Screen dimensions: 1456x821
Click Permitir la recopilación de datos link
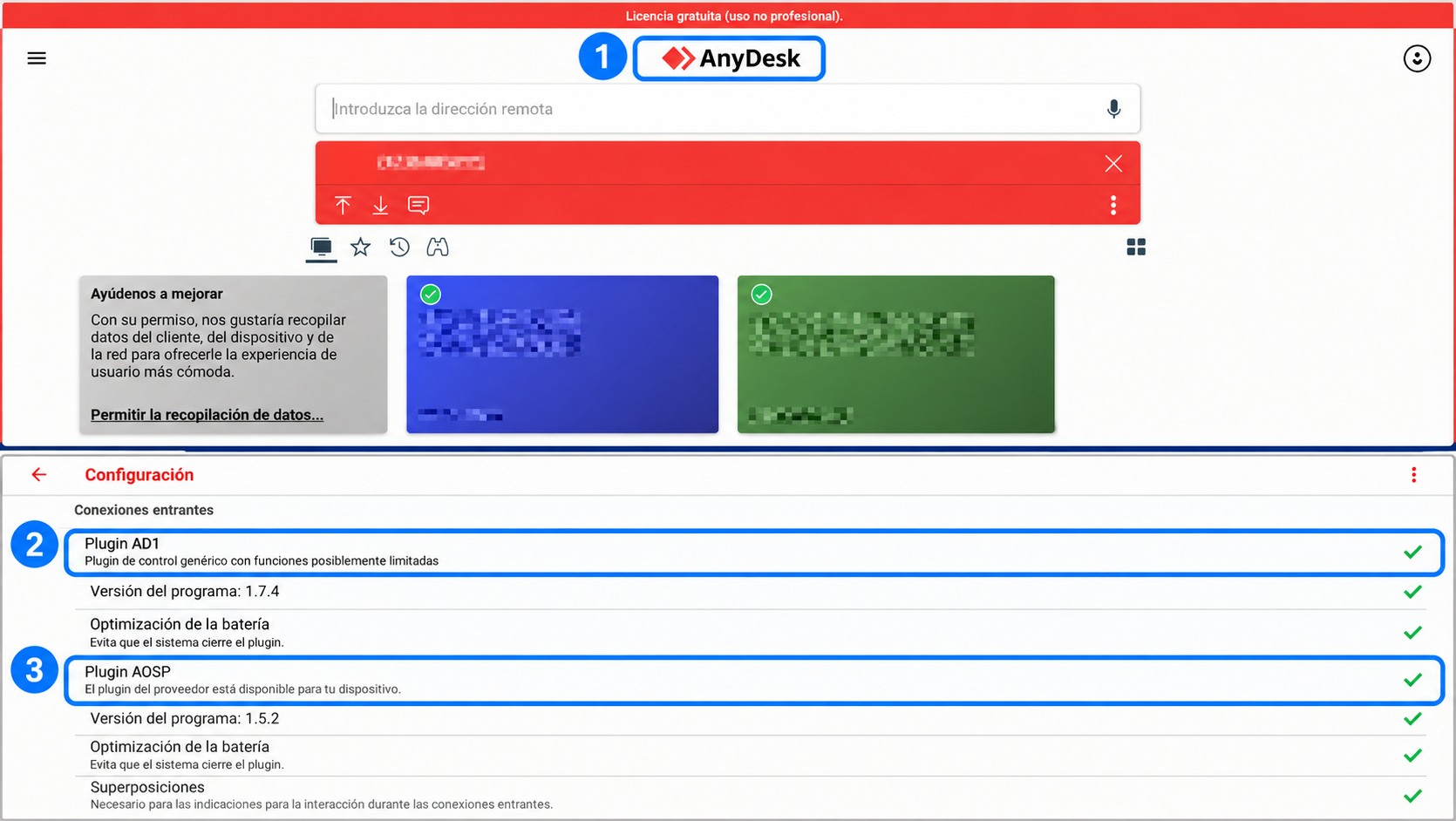pyautogui.click(x=207, y=415)
